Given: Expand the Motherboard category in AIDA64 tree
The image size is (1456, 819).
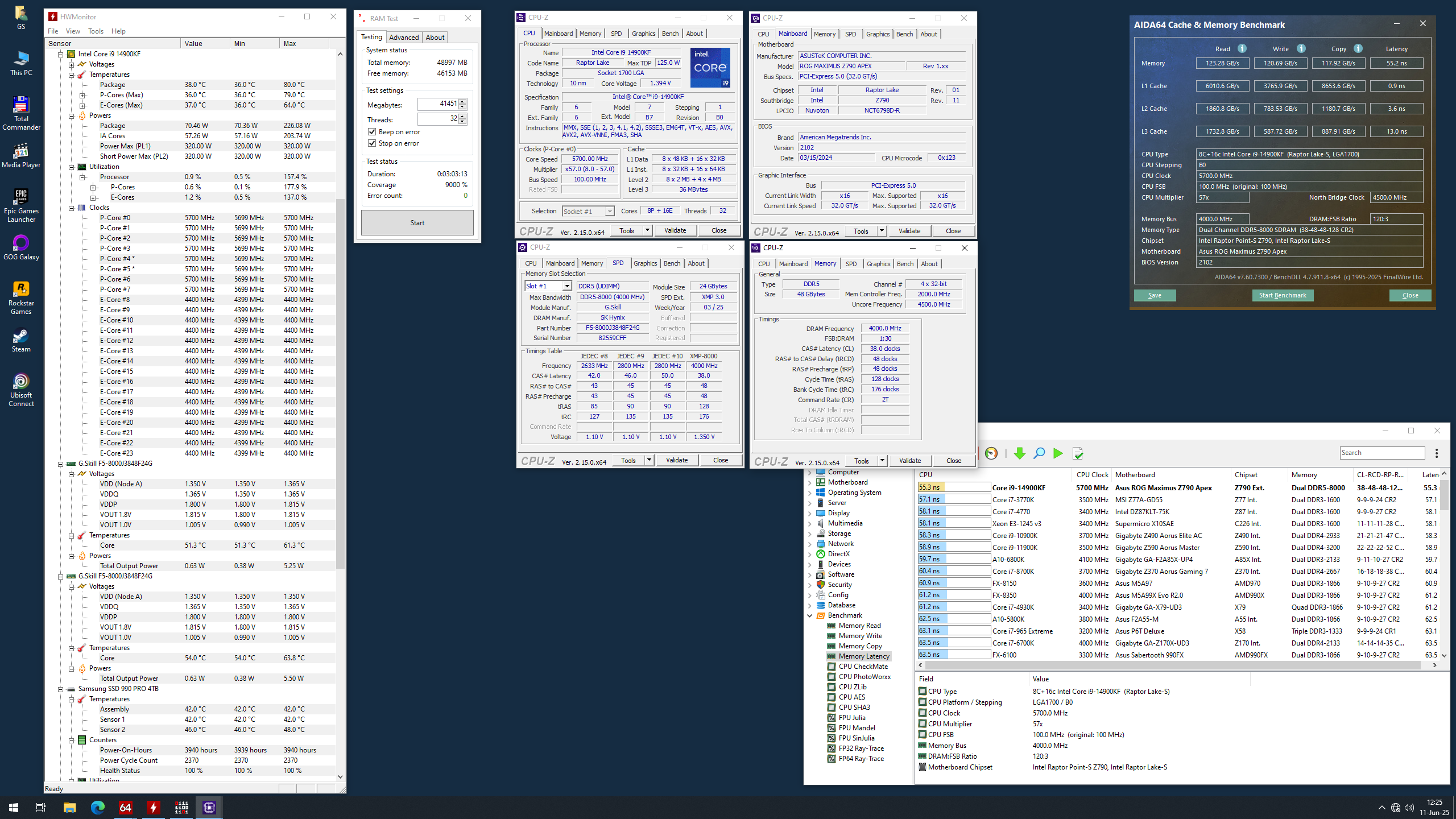Looking at the screenshot, I should pyautogui.click(x=810, y=482).
